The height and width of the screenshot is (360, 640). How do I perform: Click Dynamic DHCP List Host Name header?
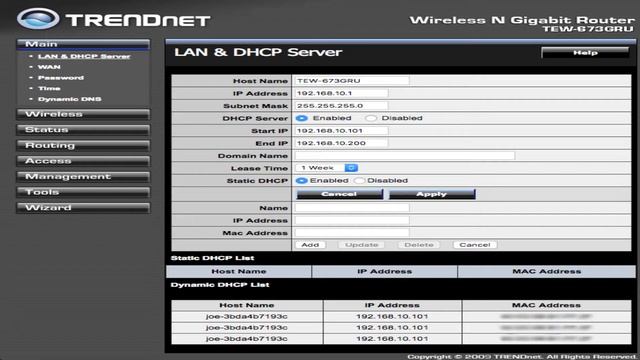tap(247, 305)
